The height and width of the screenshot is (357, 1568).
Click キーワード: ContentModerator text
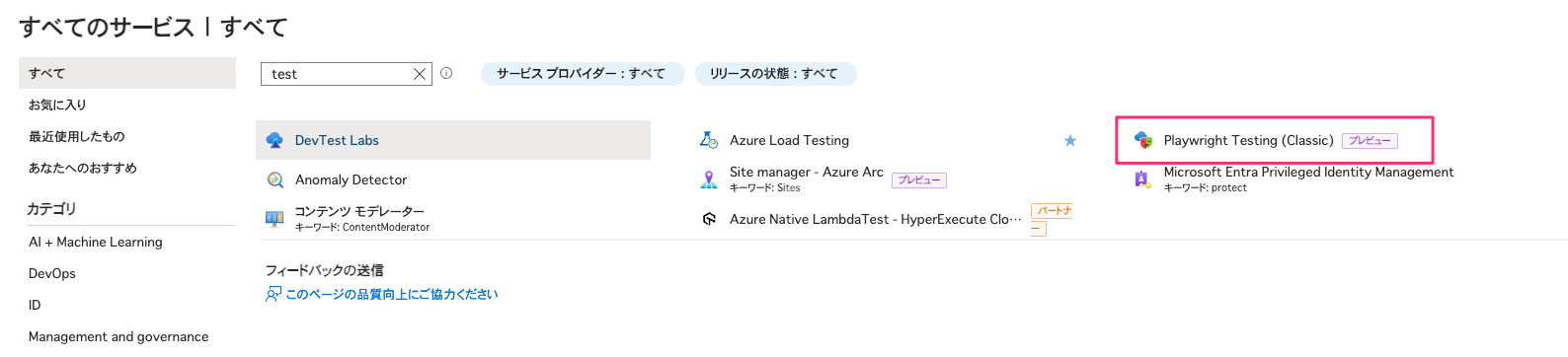(x=362, y=227)
